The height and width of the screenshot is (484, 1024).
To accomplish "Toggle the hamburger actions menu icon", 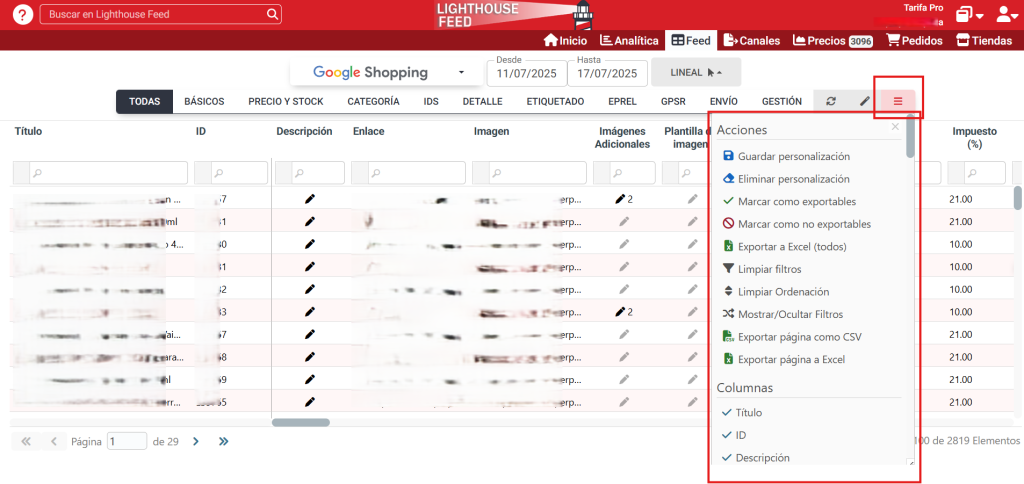I will (898, 101).
